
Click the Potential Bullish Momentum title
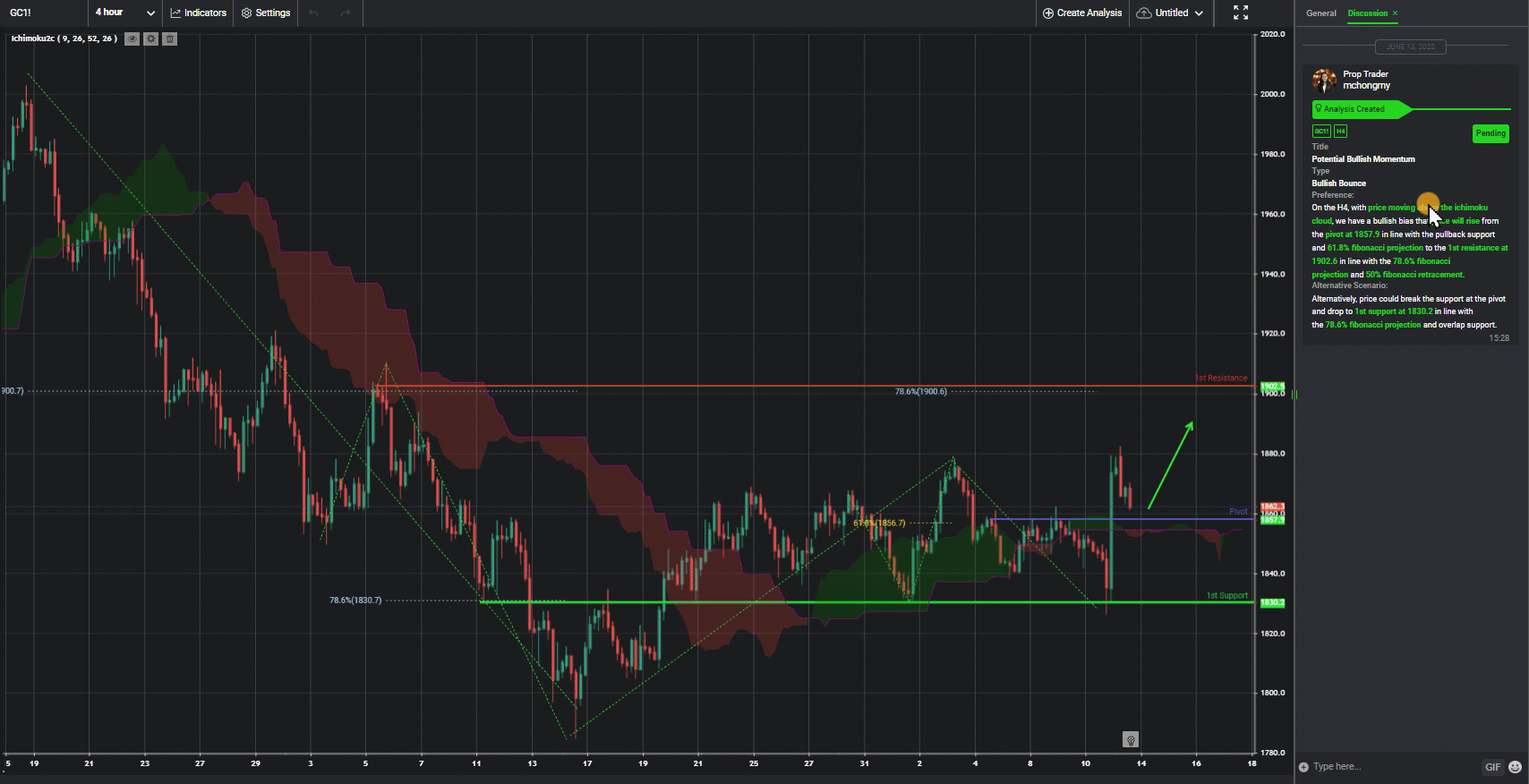[x=1363, y=159]
